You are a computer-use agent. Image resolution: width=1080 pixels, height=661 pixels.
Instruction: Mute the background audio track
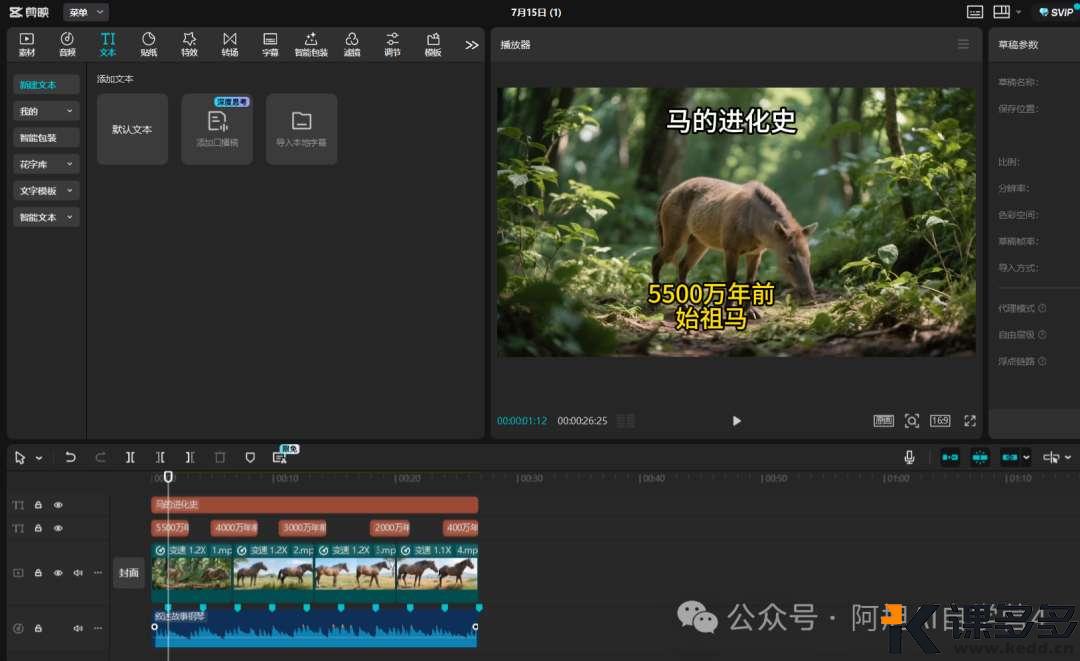click(78, 628)
